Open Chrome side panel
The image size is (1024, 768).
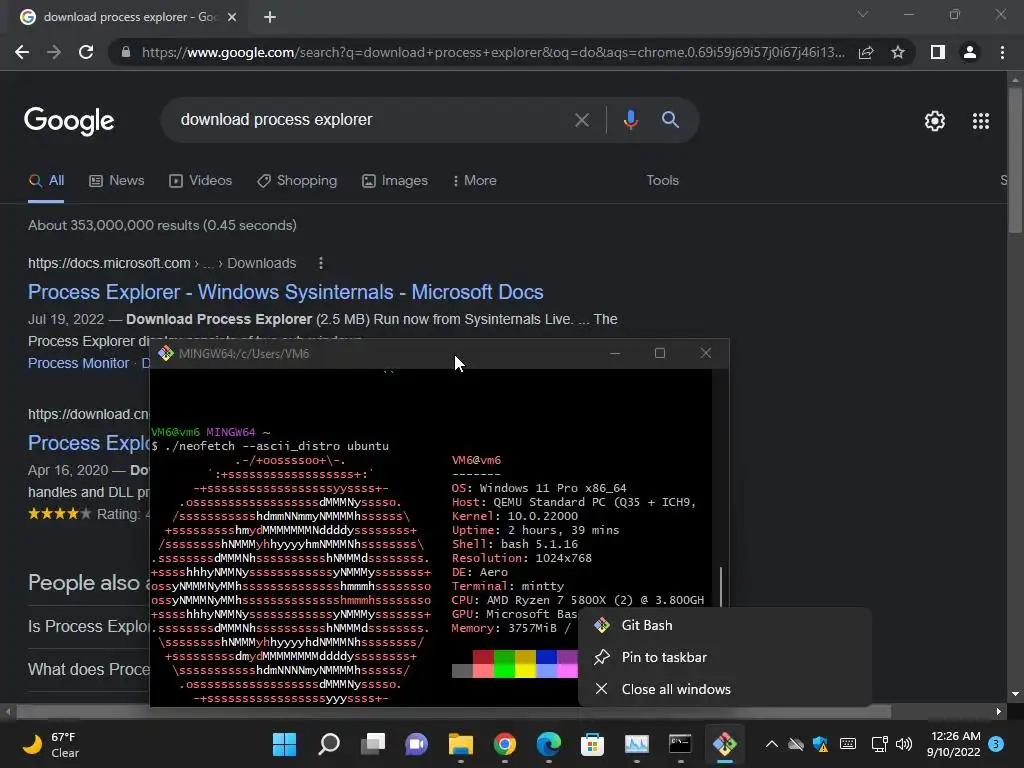tap(938, 52)
